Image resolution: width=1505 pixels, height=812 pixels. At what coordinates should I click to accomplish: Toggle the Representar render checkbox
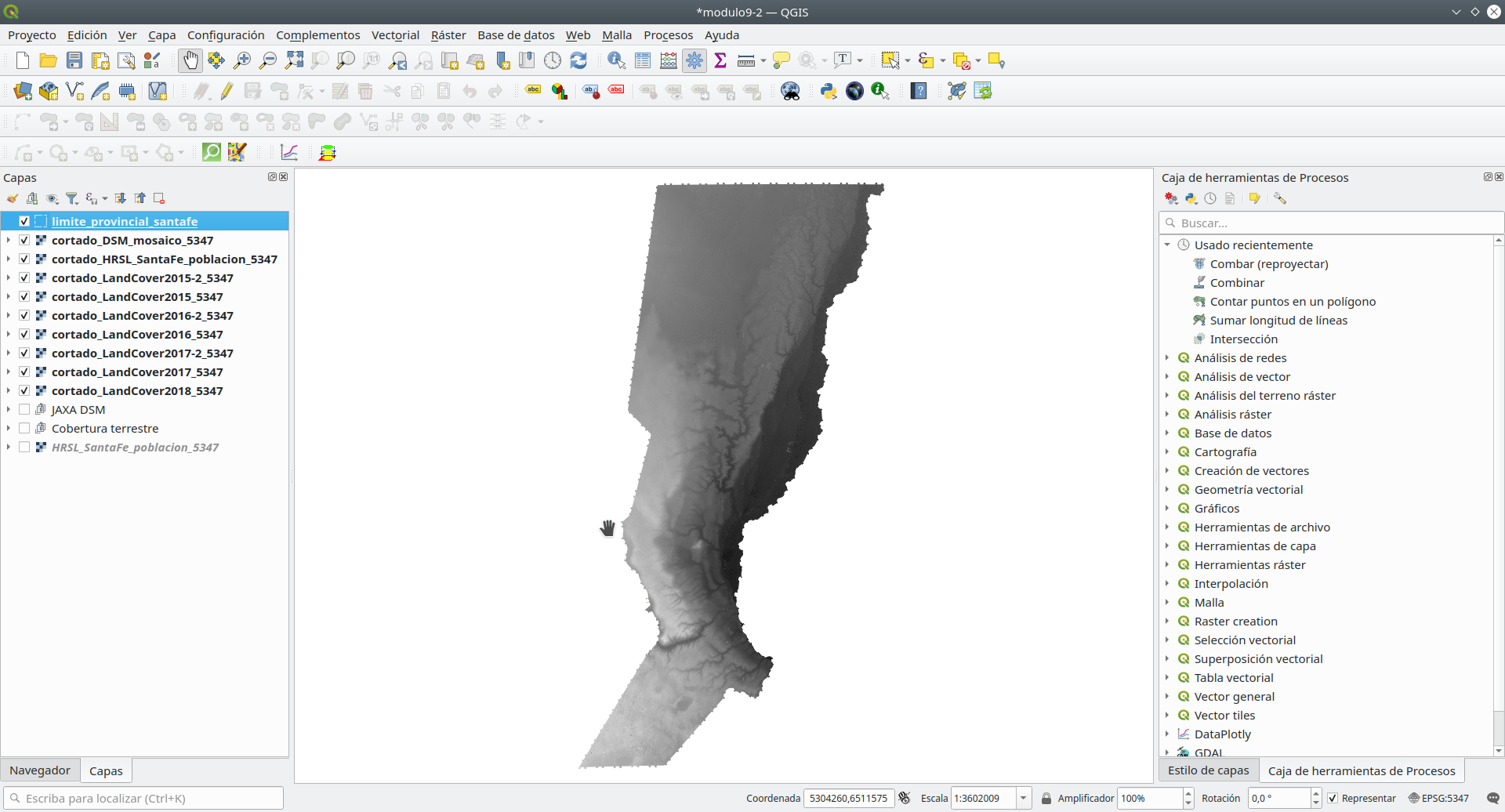(1333, 798)
